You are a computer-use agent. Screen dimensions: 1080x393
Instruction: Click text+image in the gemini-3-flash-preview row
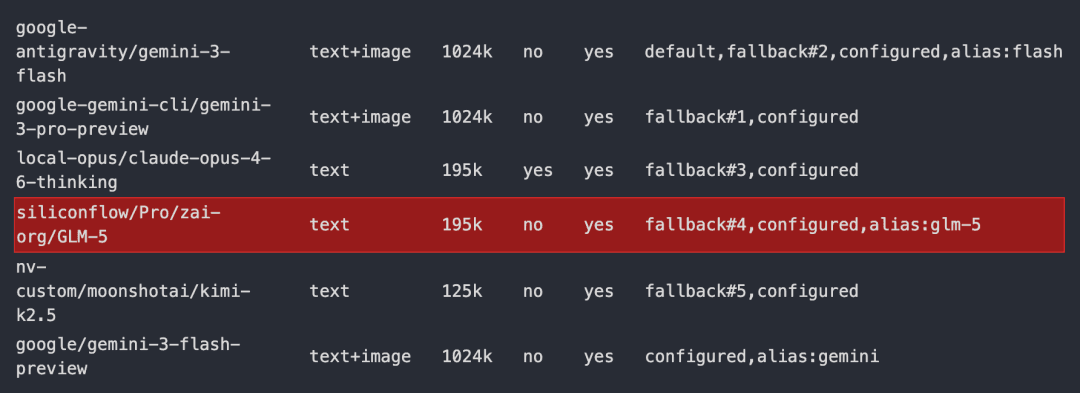click(360, 357)
